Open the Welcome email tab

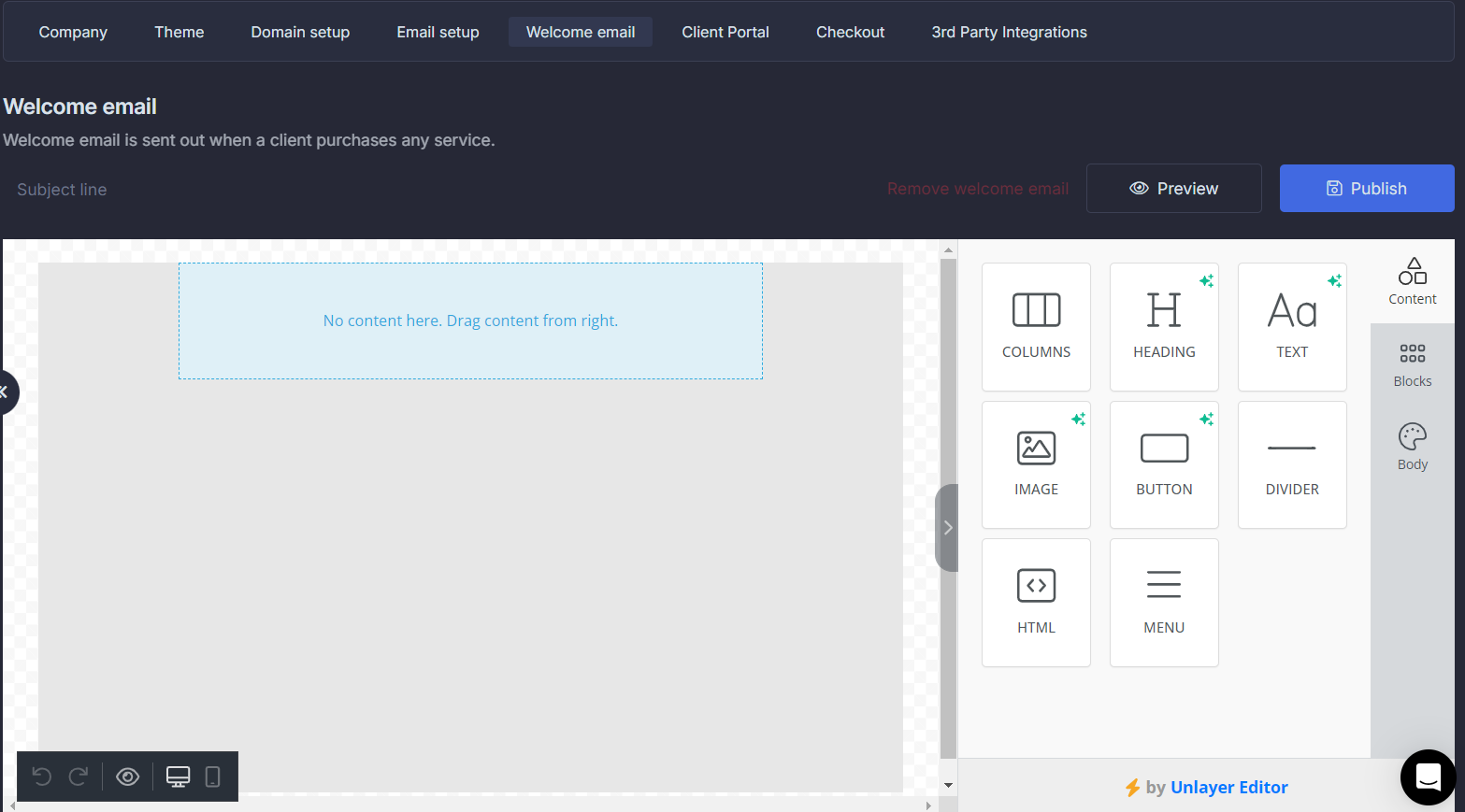580,31
